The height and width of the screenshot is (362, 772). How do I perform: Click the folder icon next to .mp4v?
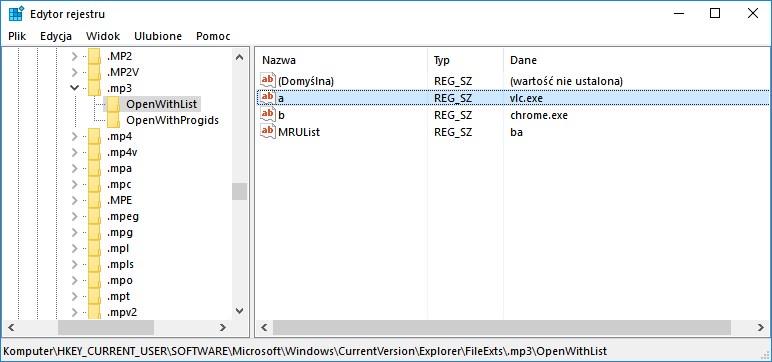[95, 152]
